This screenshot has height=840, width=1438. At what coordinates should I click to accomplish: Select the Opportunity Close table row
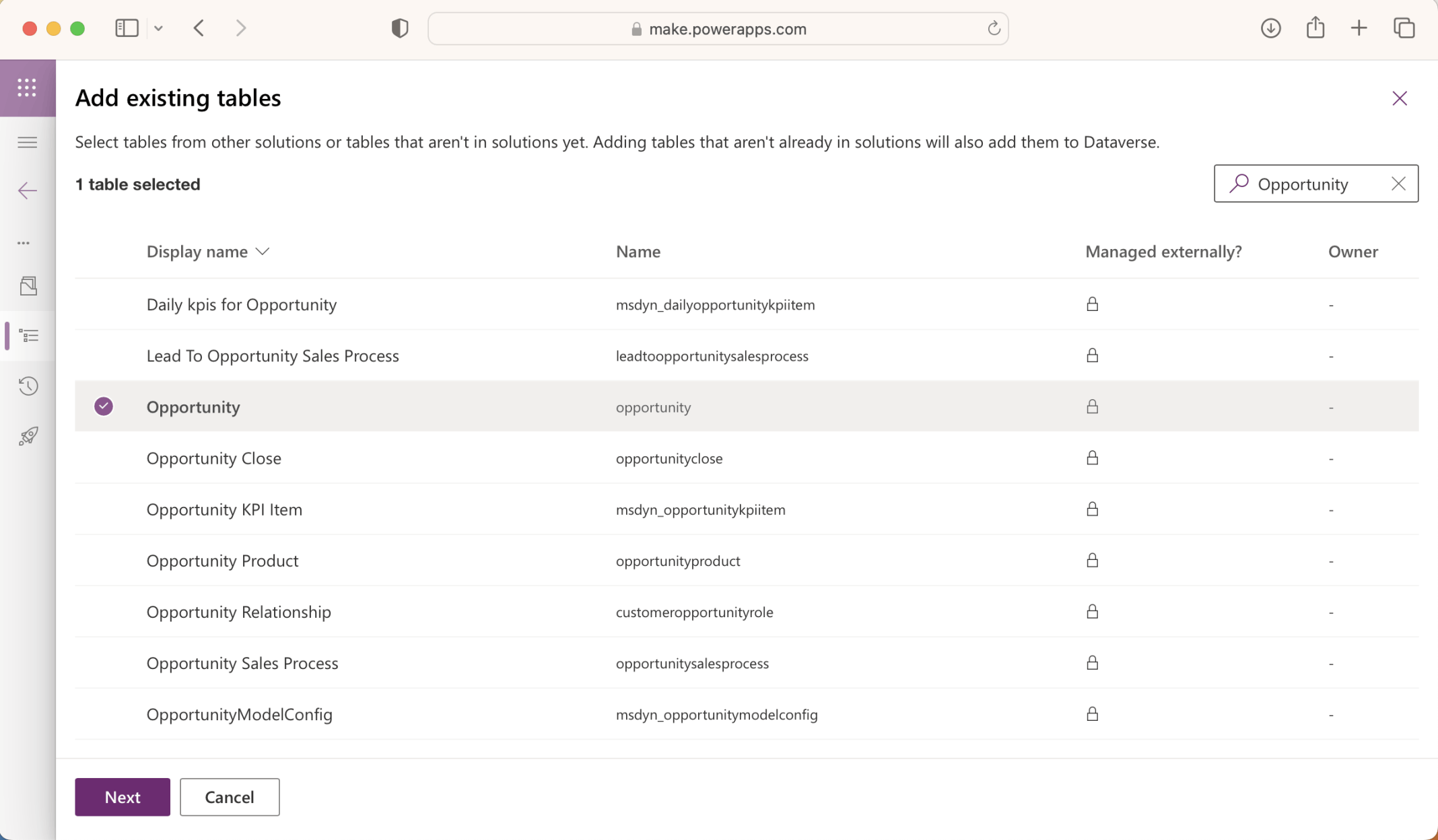(214, 458)
